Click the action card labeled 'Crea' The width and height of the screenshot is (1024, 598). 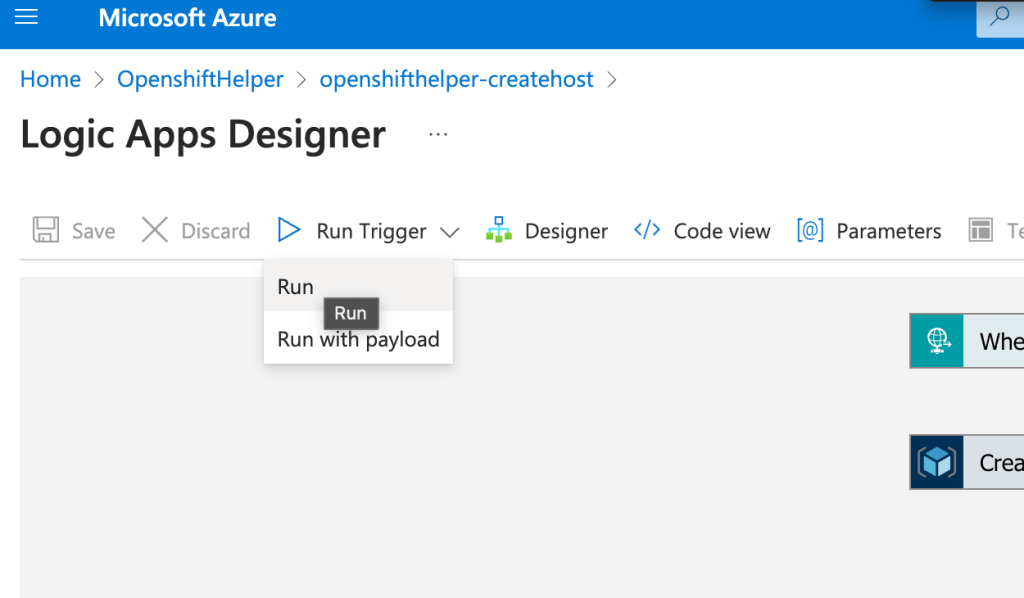coord(967,462)
